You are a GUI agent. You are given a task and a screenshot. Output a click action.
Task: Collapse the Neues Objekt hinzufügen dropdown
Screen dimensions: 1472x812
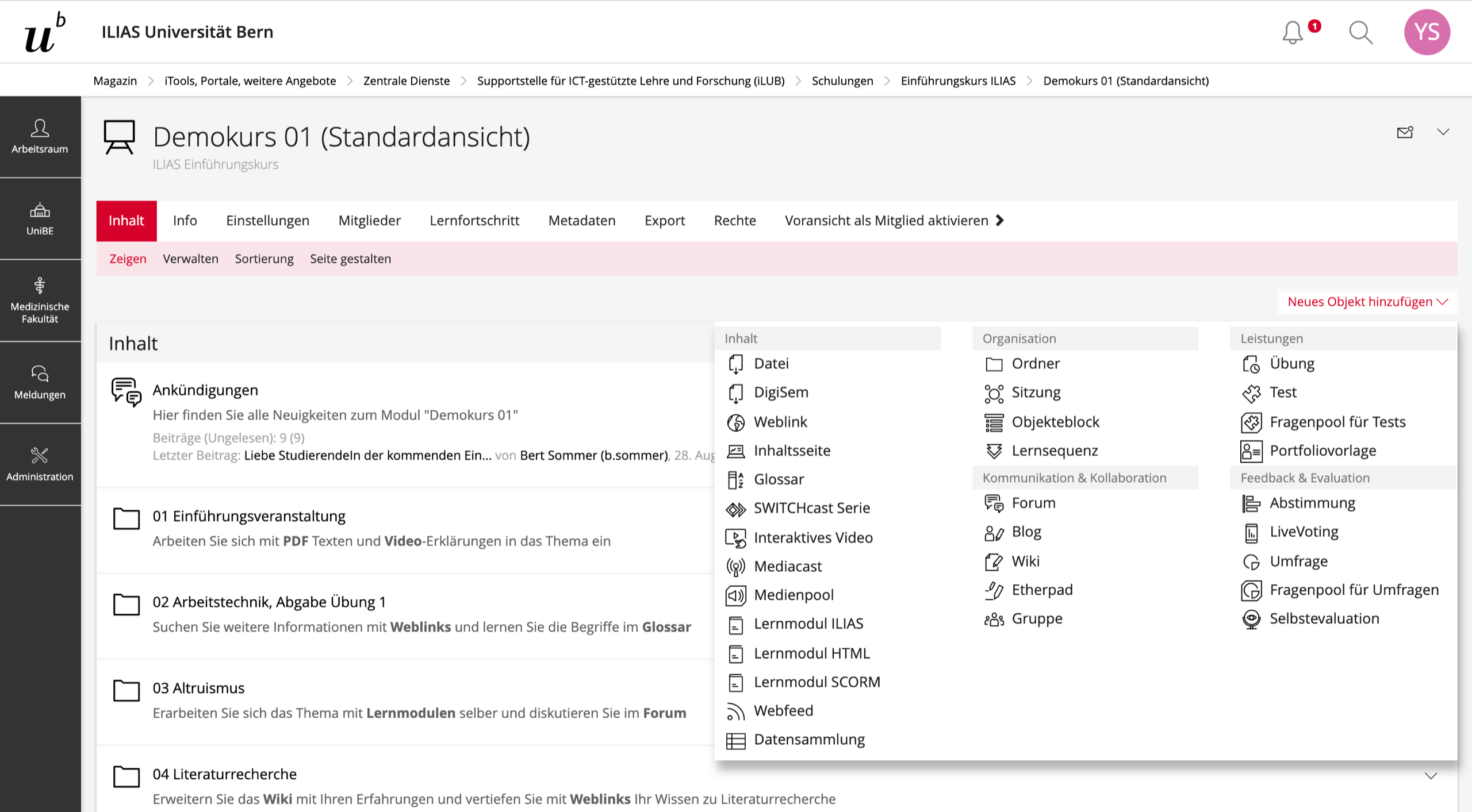tap(1367, 302)
